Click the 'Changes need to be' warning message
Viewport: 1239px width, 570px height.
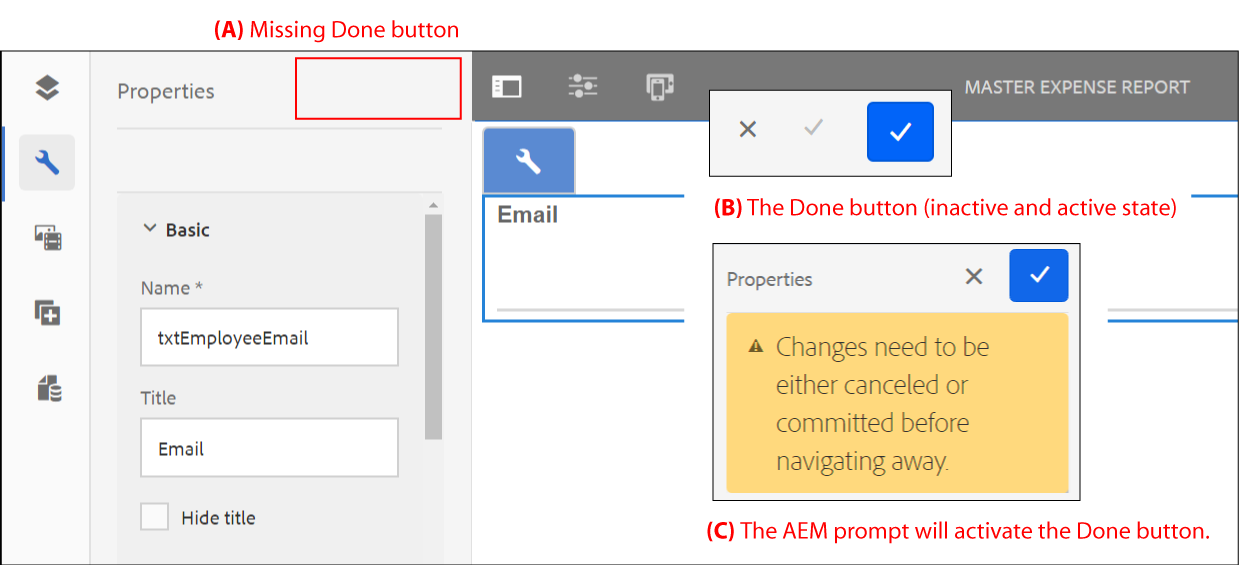(x=883, y=404)
